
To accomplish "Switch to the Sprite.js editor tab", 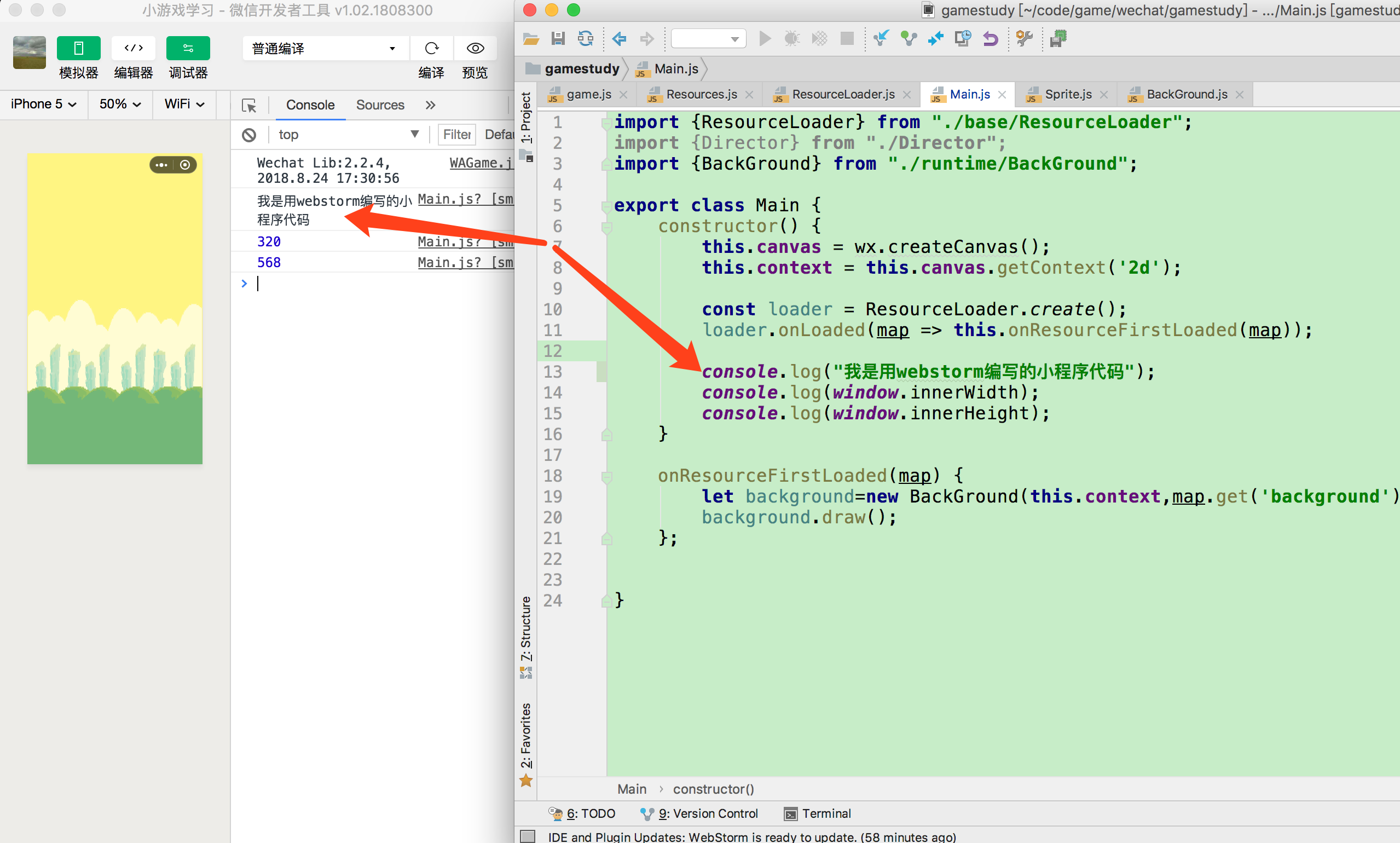I will [1067, 94].
